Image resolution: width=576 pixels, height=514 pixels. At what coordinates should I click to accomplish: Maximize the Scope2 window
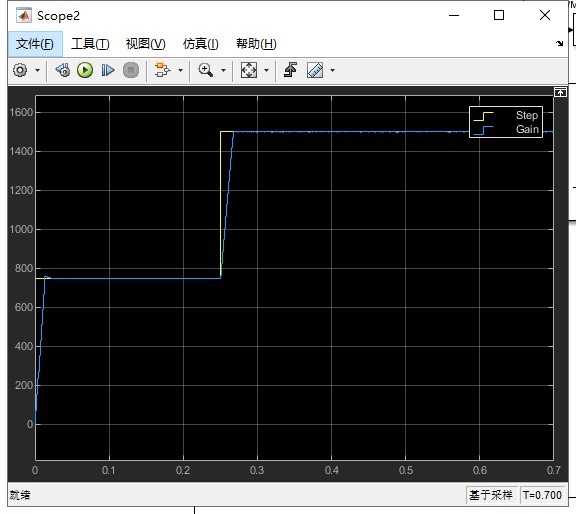point(499,15)
